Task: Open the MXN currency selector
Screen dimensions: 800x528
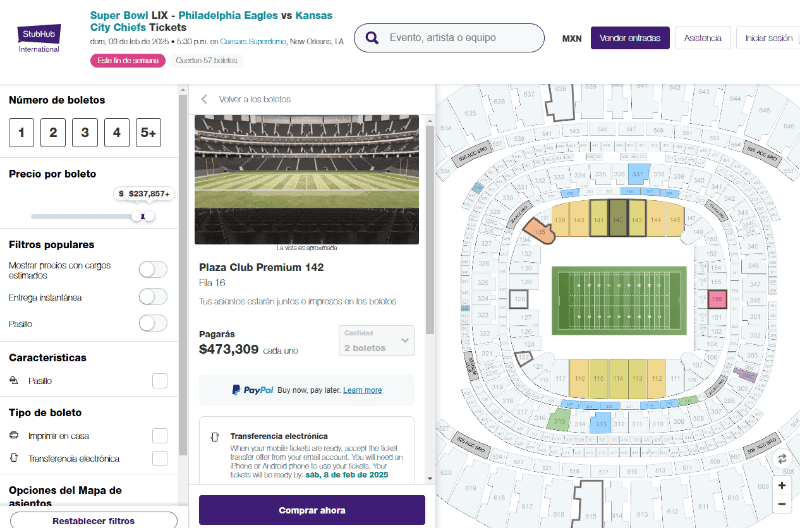Action: (572, 39)
